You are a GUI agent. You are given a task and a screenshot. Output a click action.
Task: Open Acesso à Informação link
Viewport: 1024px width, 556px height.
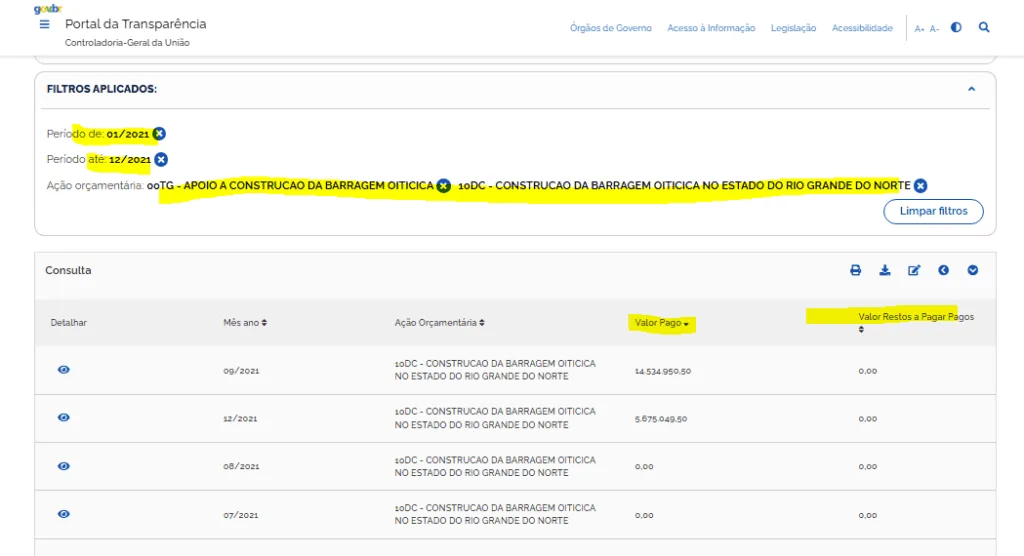click(711, 28)
